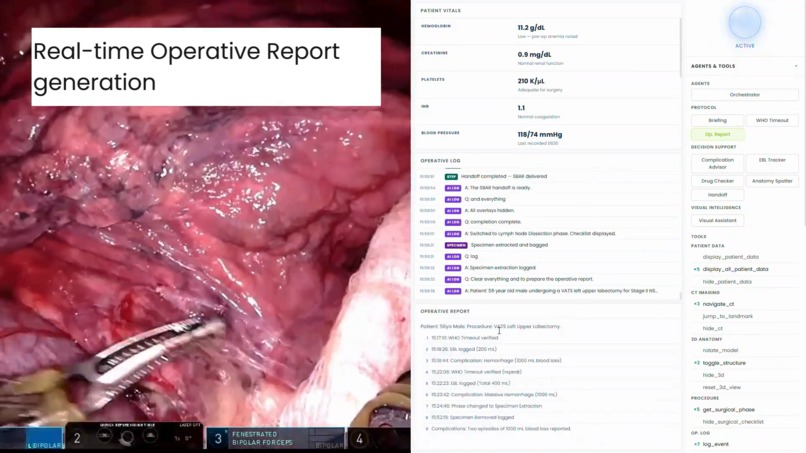Click report line 'Two episodes of 1000 mL'
806x453 pixels.
click(x=501, y=429)
